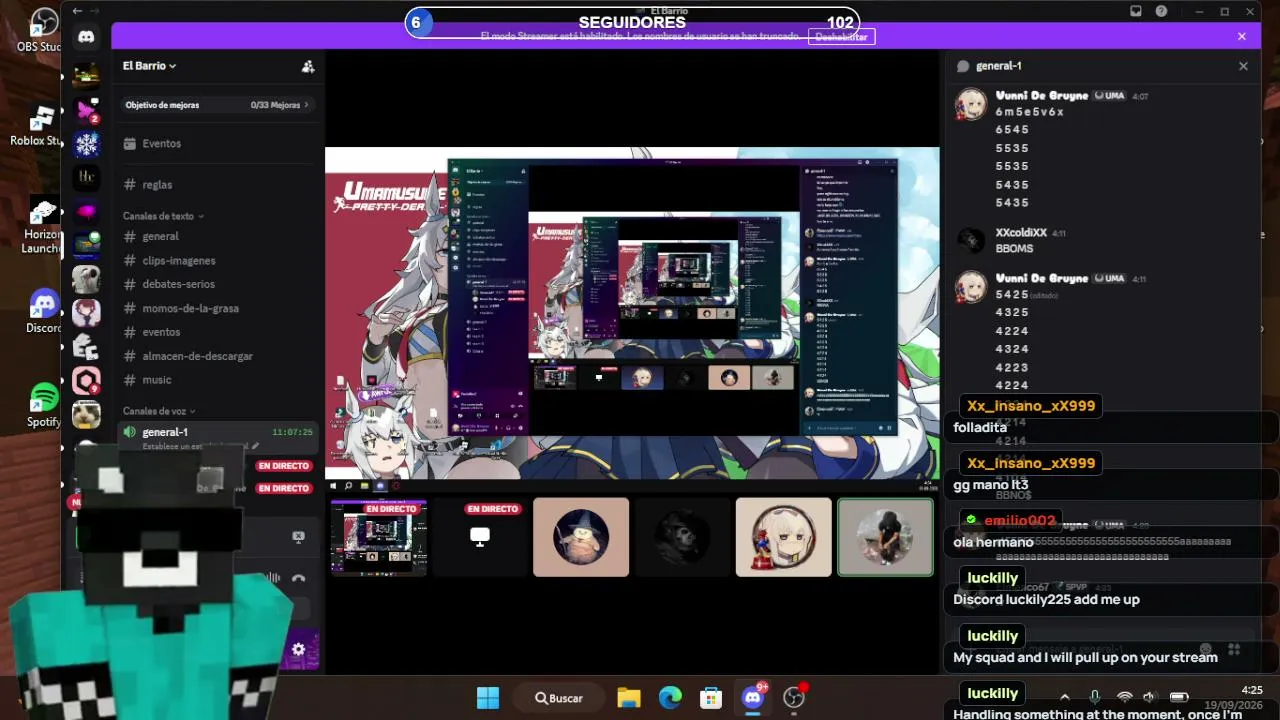Viewport: 1280px width, 720px height.
Task: Open the Wi-Fi network tray icon
Action: point(1125,697)
